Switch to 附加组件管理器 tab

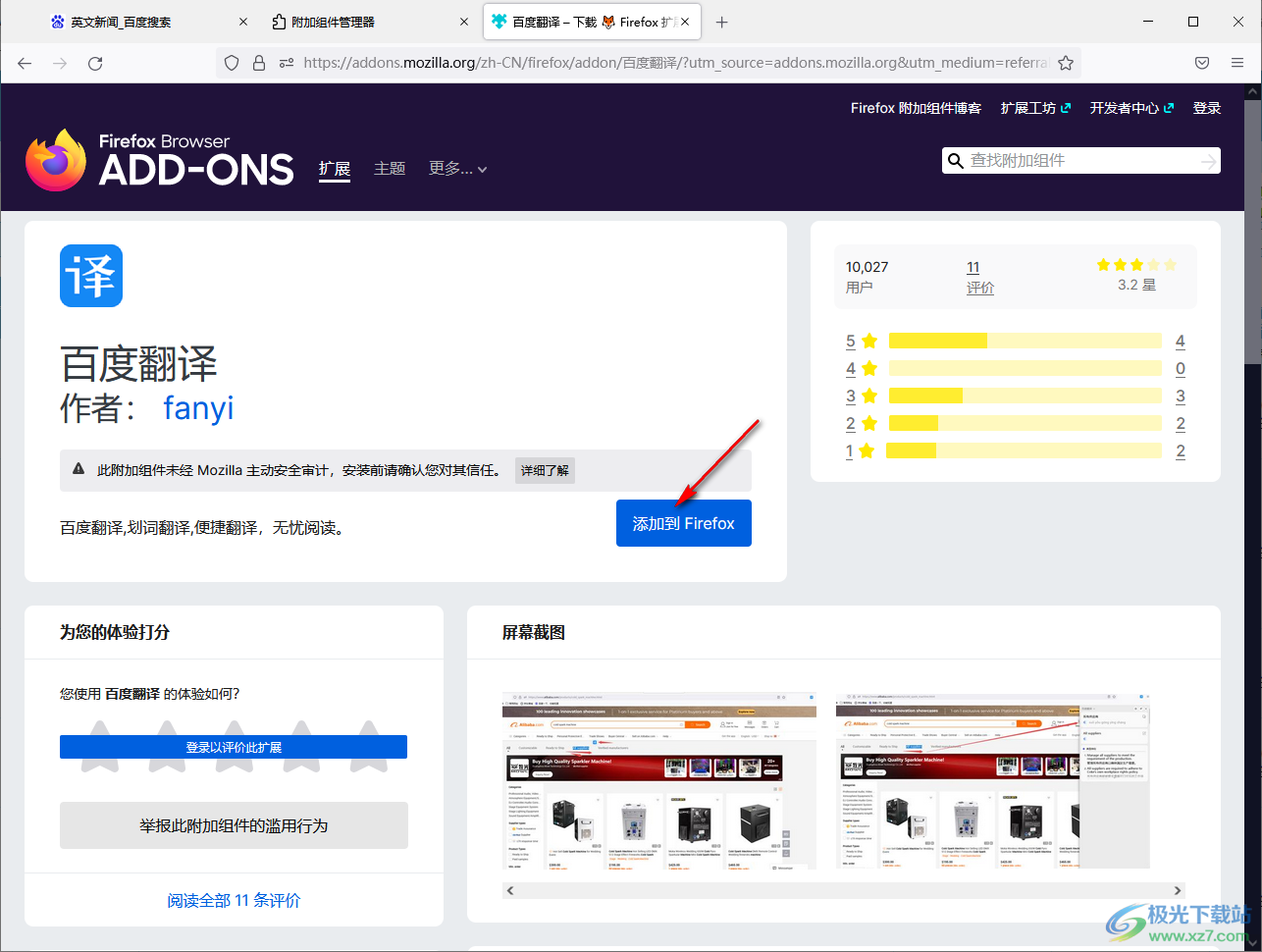point(371,22)
